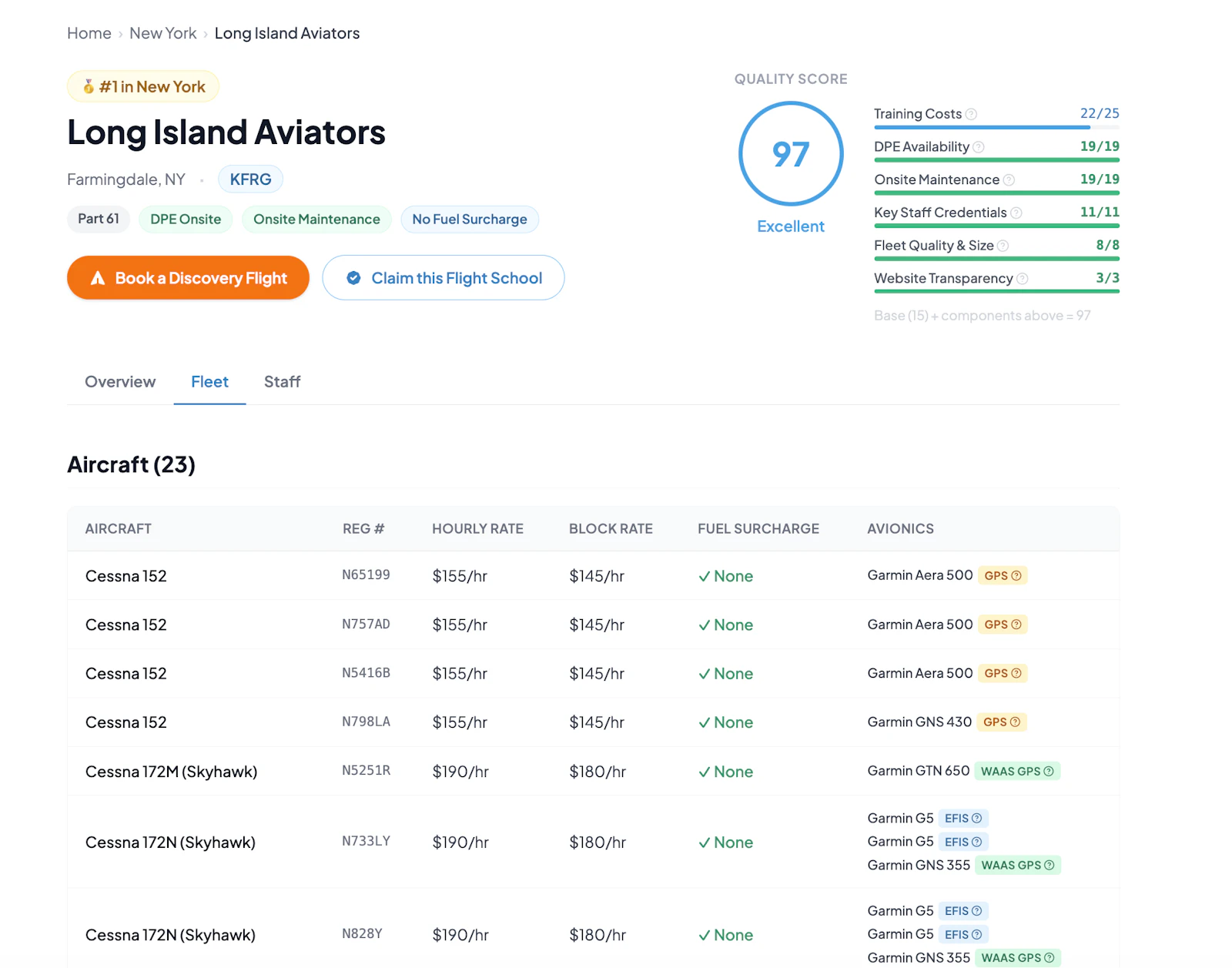Click the DPE Availability help icon
The image size is (1232, 968).
click(x=979, y=147)
